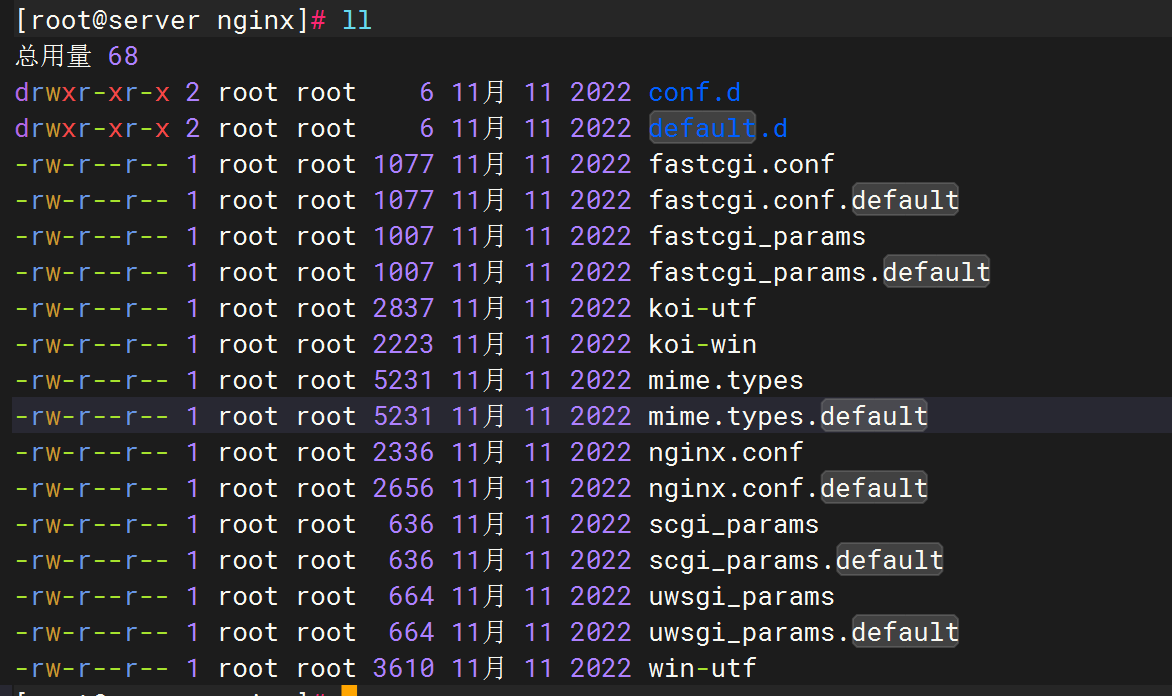Click the conf.d directory name
Screen dimensions: 1172x696
pyautogui.click(x=694, y=92)
